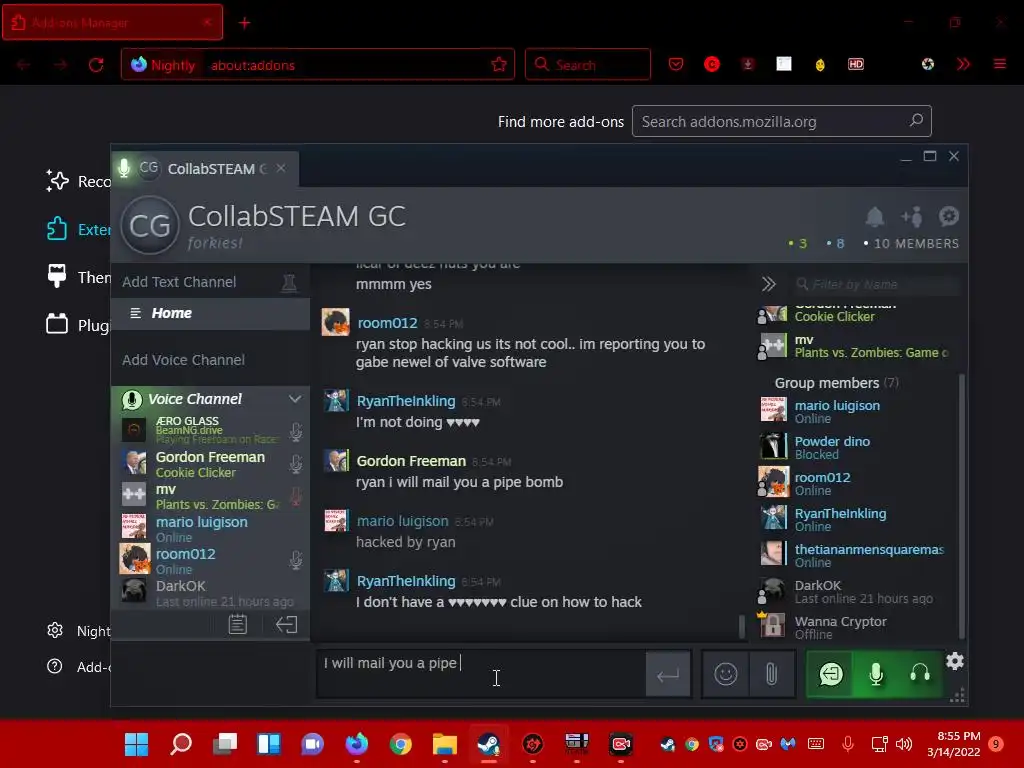This screenshot has width=1024, height=768.
Task: Open Nightly settings gear link in sidebar
Action: [x=78, y=631]
